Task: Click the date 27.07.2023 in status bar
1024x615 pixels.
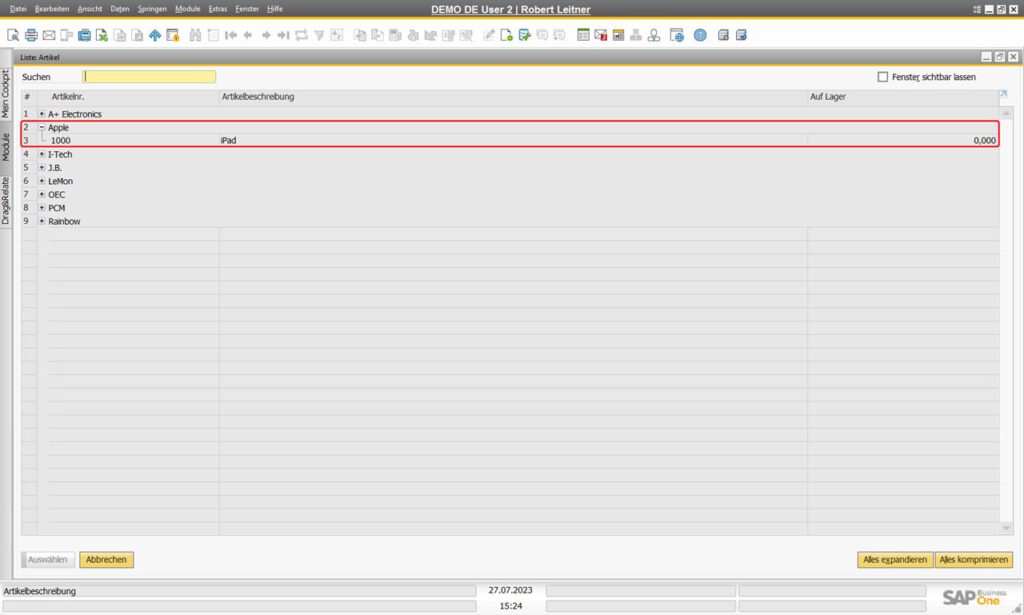Action: [511, 590]
